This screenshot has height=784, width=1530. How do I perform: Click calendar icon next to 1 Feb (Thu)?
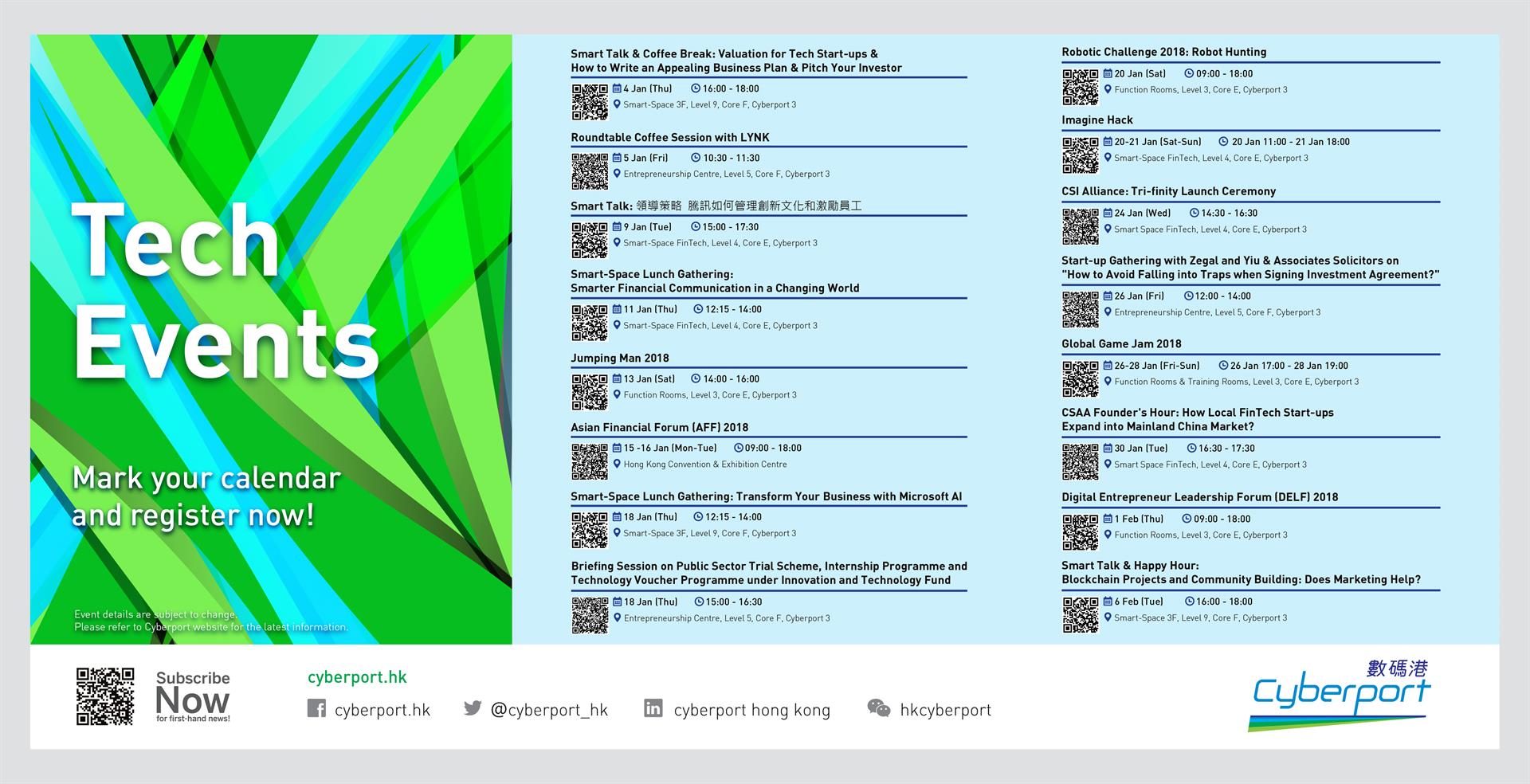click(x=1108, y=519)
